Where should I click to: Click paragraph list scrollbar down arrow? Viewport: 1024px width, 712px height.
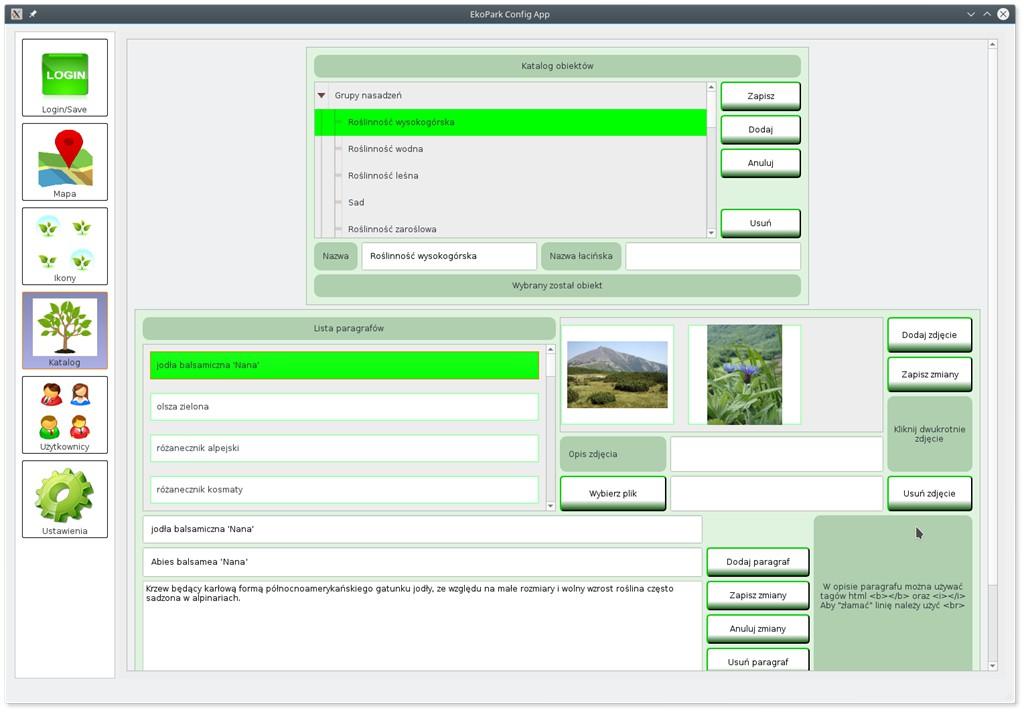tap(551, 506)
